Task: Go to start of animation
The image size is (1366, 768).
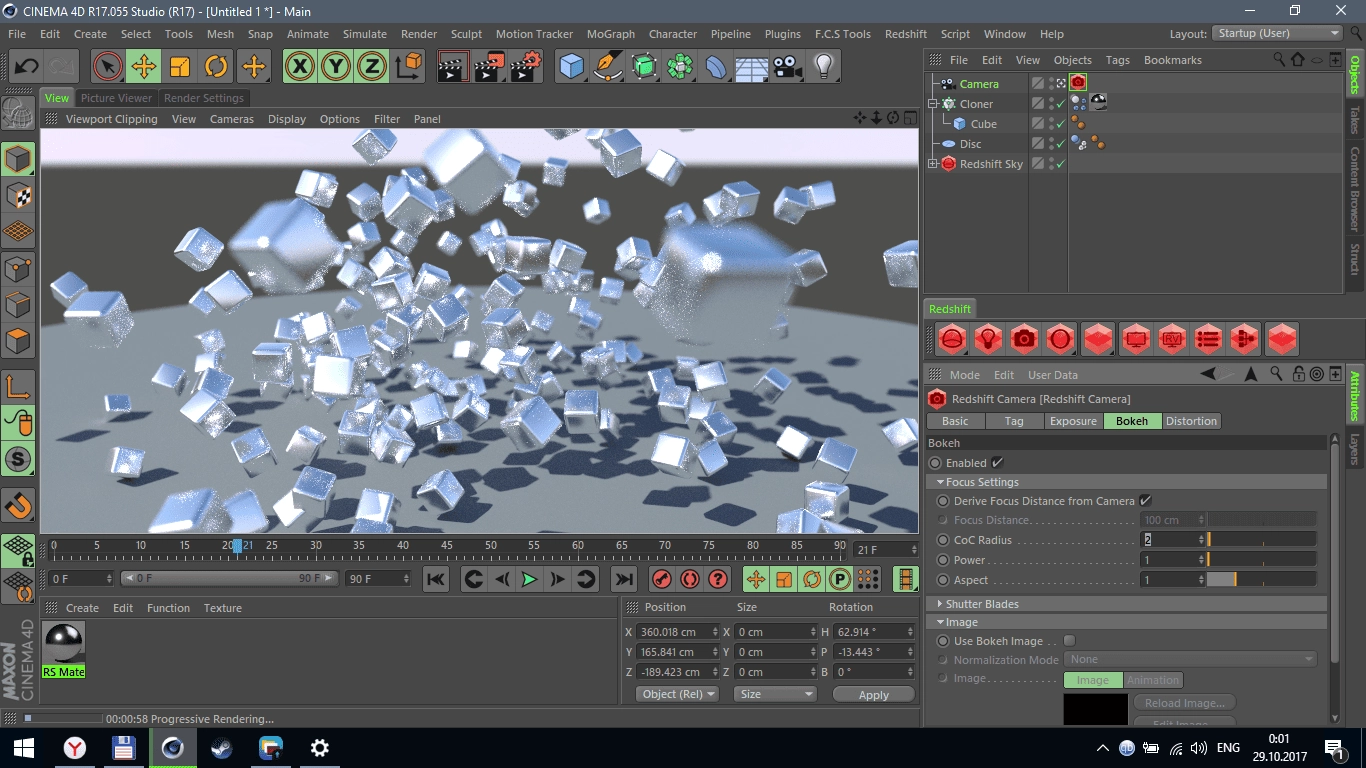Action: click(436, 579)
